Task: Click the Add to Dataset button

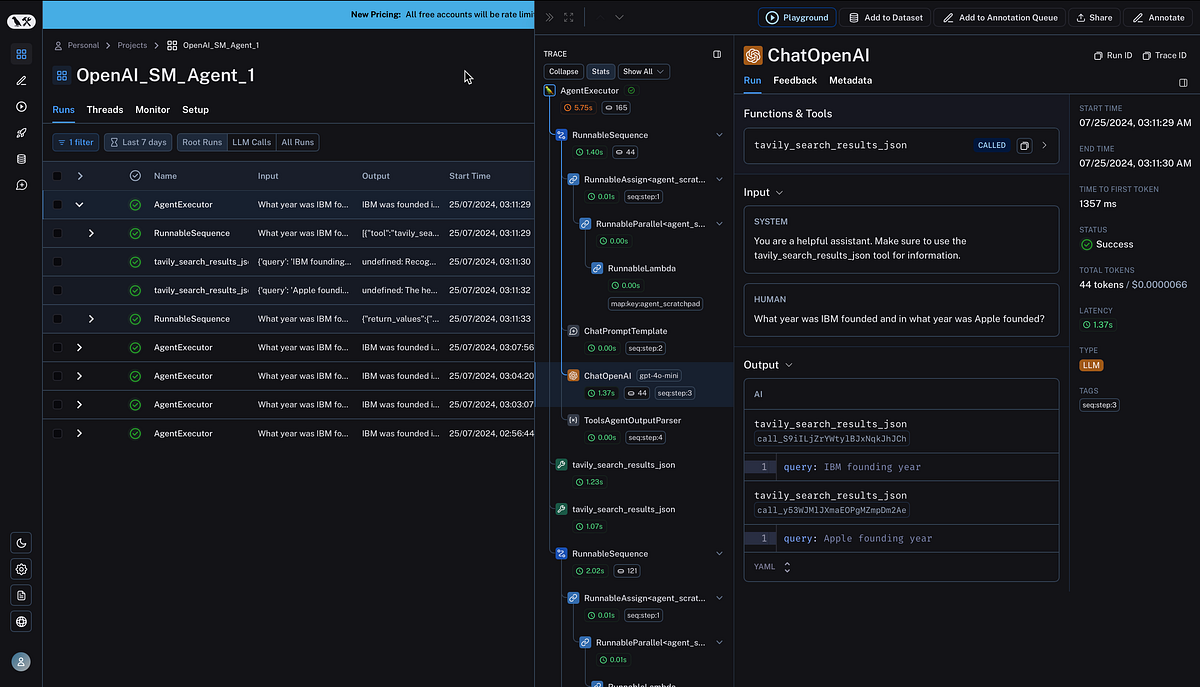Action: click(x=885, y=17)
